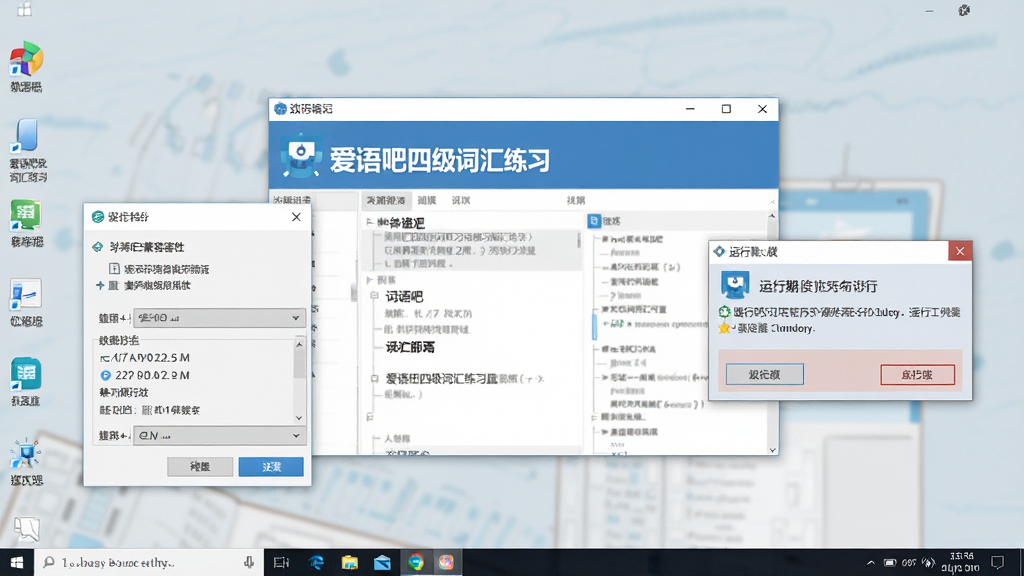
Task: Close the small settings dialog
Action: [296, 217]
